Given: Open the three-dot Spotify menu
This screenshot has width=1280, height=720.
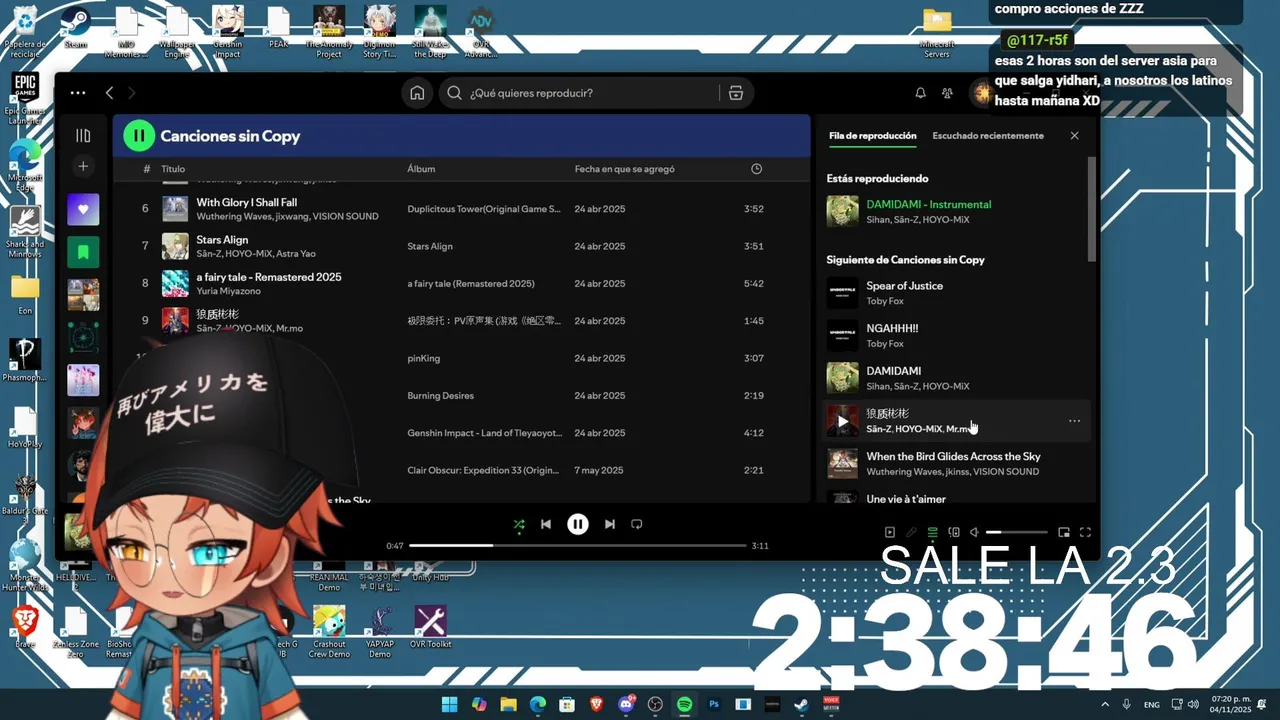Looking at the screenshot, I should (x=78, y=93).
